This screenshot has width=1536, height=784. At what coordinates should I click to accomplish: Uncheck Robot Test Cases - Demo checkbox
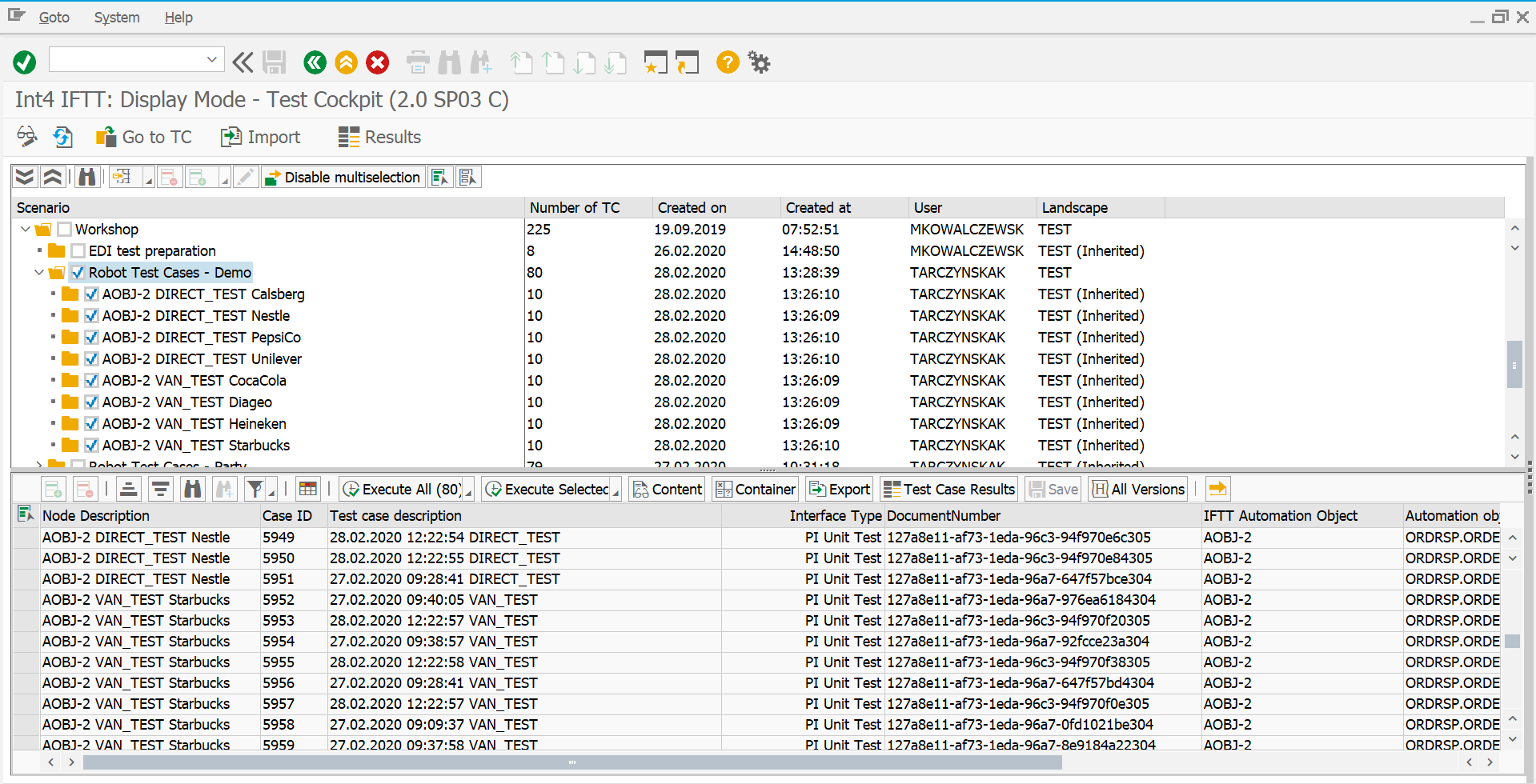point(78,273)
